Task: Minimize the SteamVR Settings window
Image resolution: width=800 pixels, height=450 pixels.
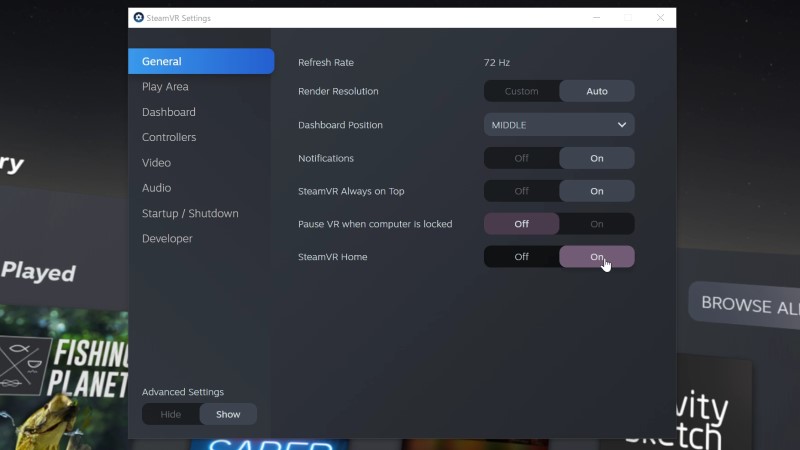Action: click(596, 18)
